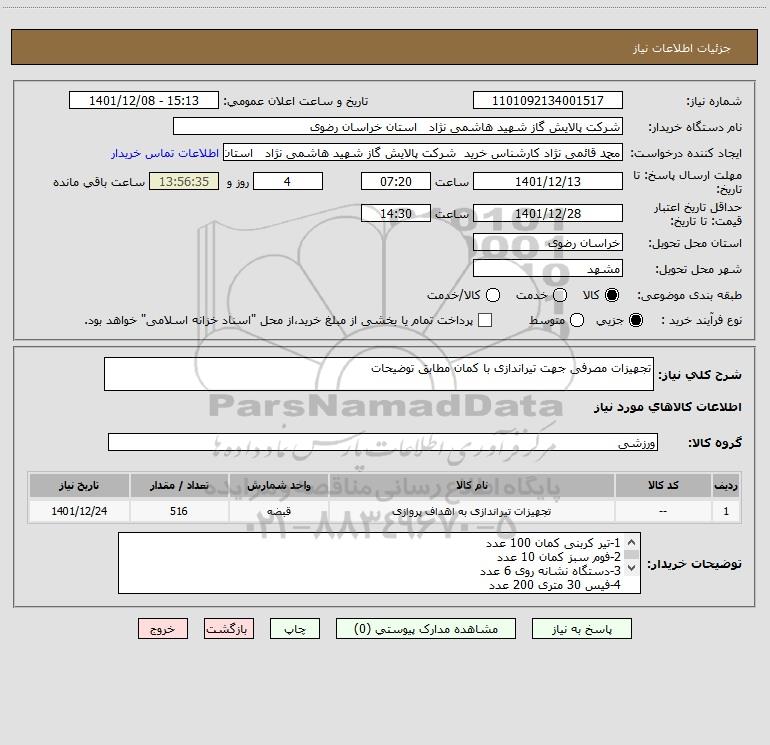Click the price validity date 1401/12/28
770x745 pixels.
click(548, 213)
